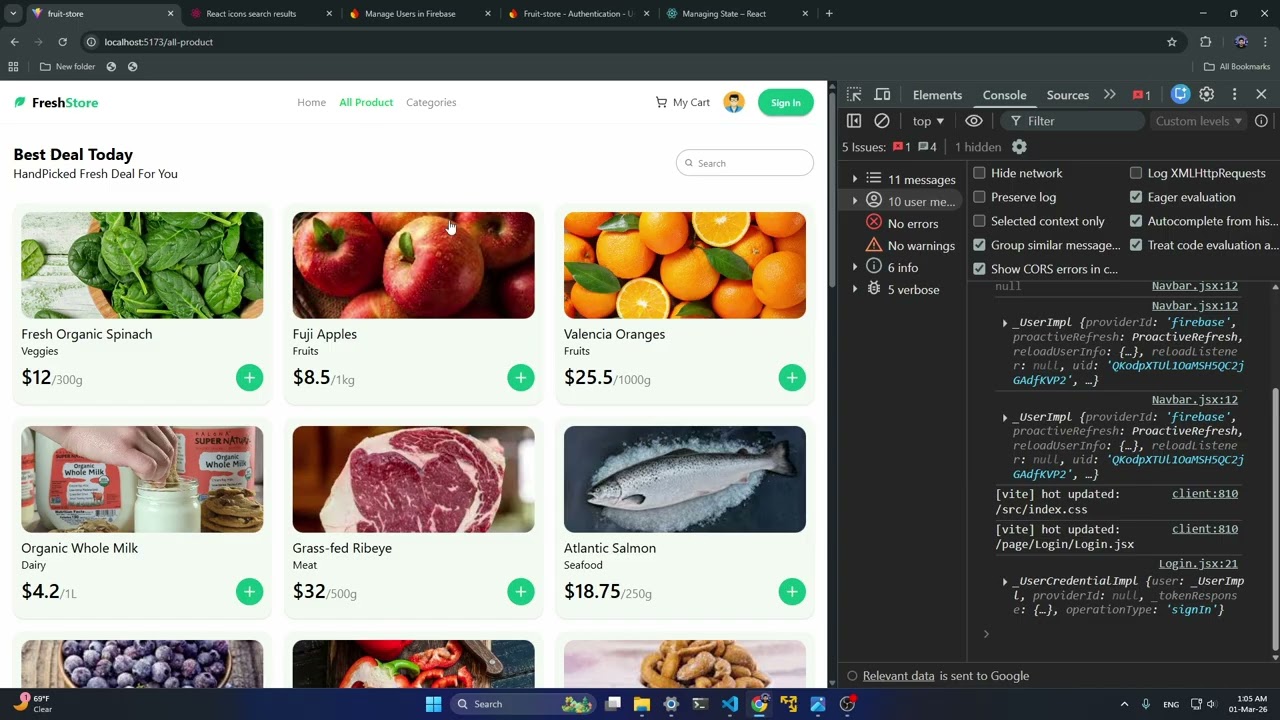Click the FreshStore logo
The image size is (1280, 720).
[x=56, y=102]
